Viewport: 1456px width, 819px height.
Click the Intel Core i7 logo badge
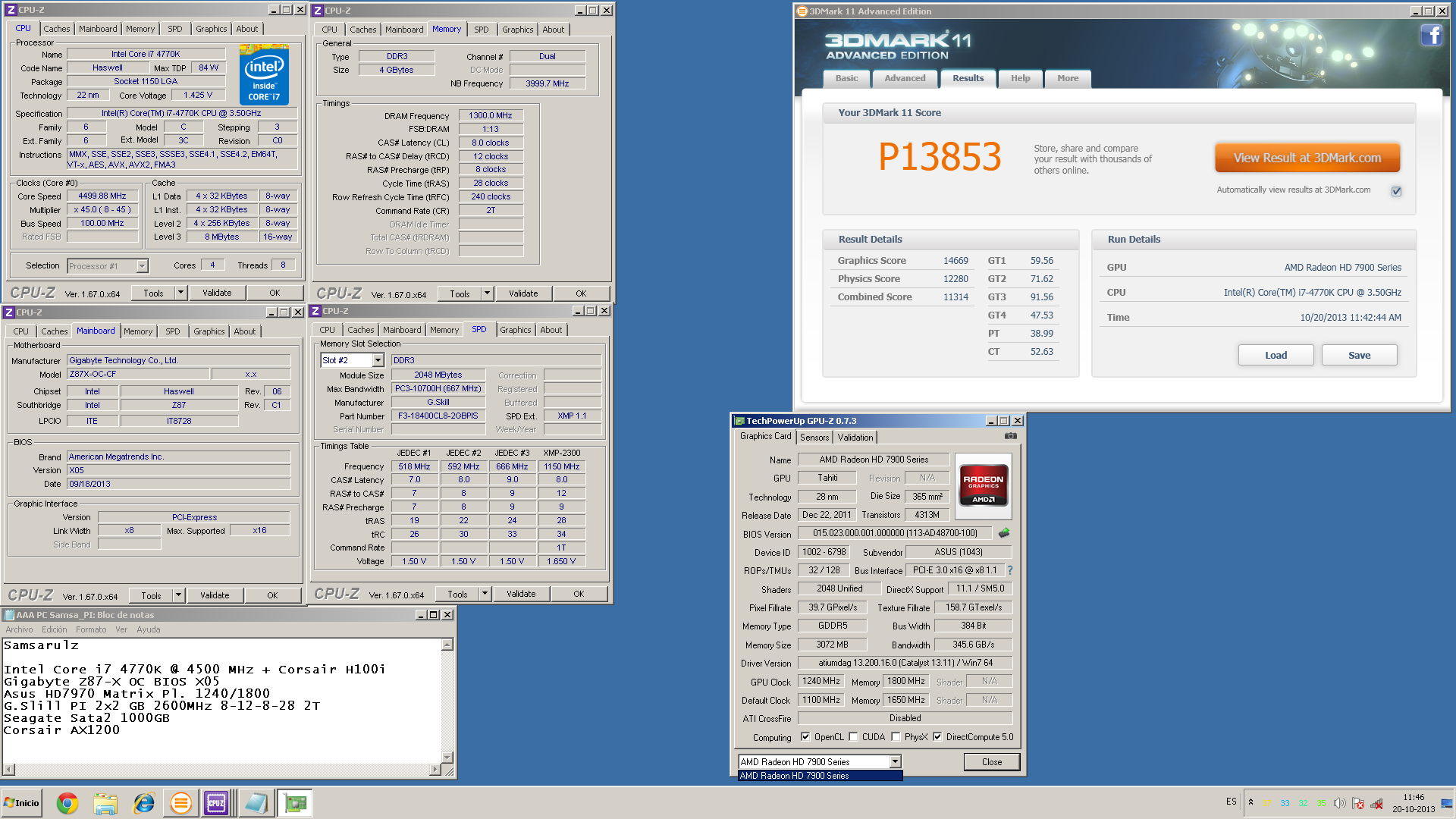[x=264, y=74]
